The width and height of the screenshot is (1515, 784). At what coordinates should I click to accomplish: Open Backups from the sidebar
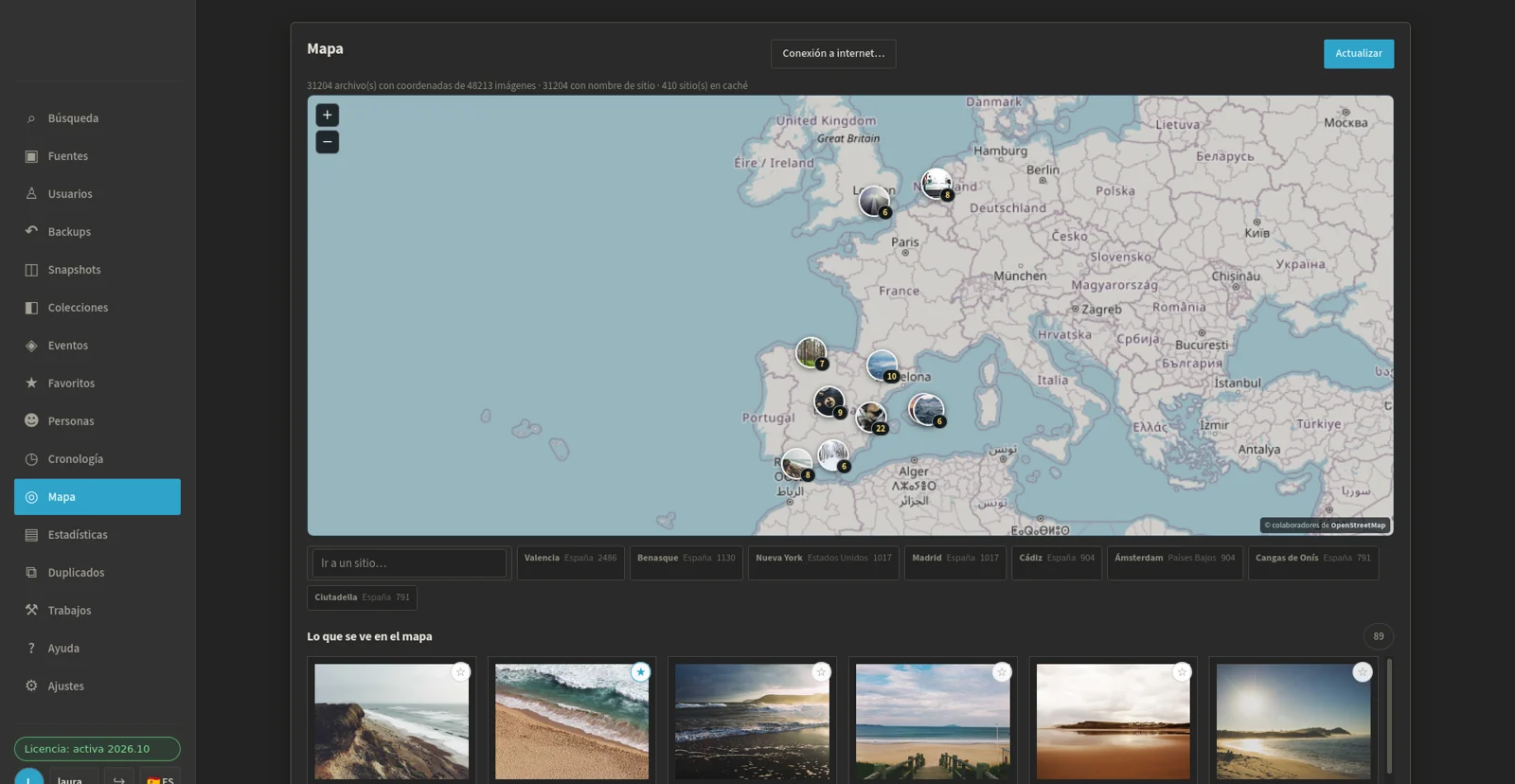coord(98,232)
